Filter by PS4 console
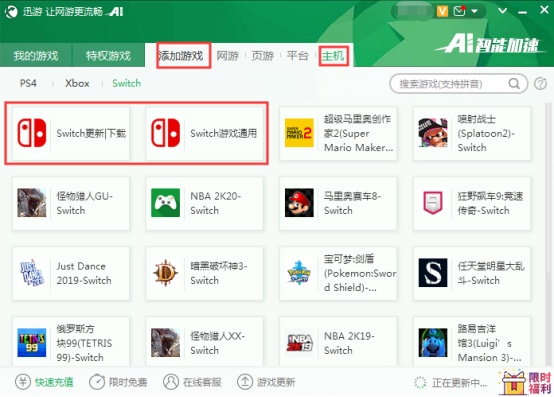This screenshot has height=397, width=554. tap(28, 83)
